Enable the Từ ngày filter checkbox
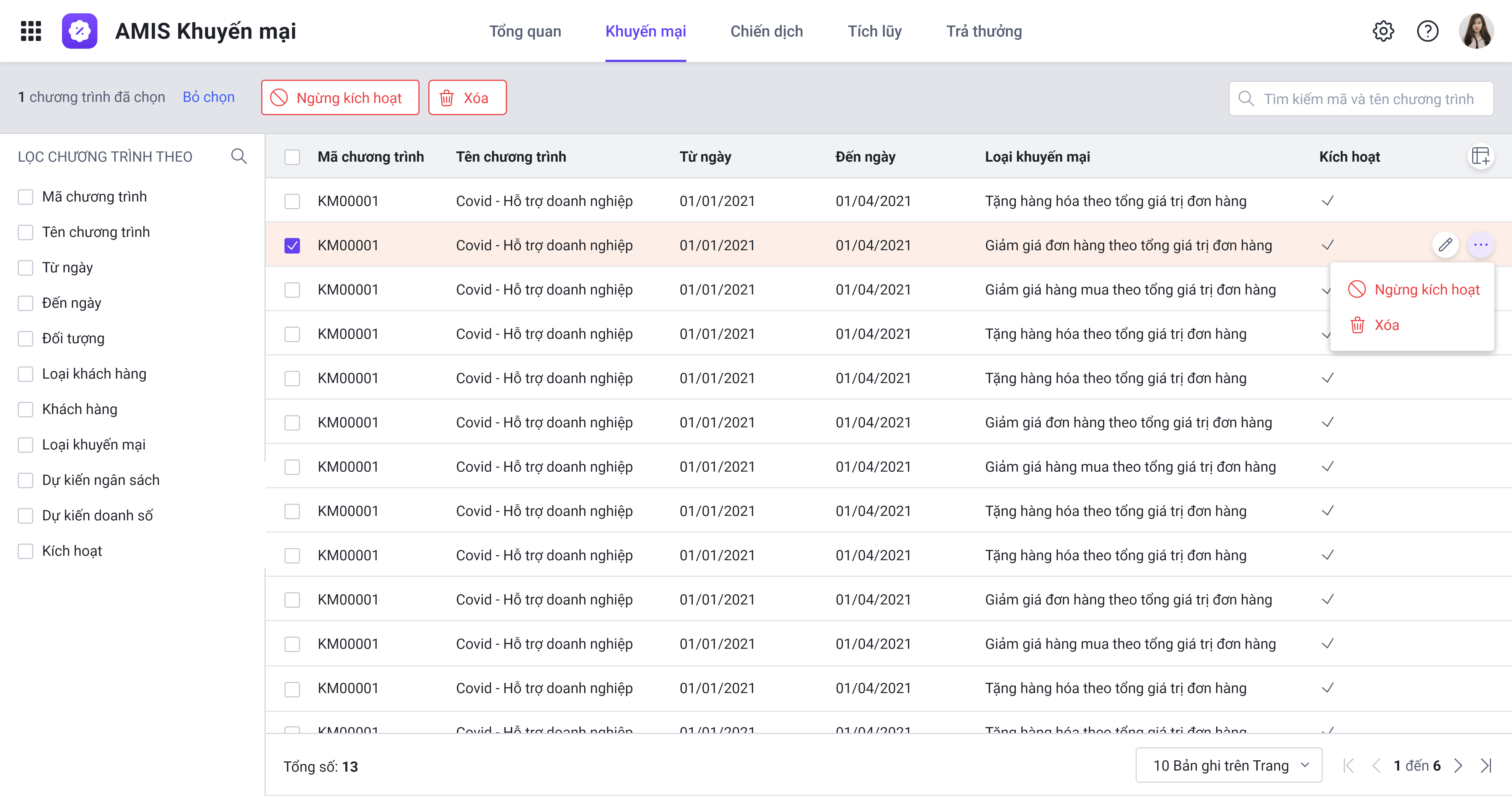Screen dimensions: 1512x796 coord(25,268)
